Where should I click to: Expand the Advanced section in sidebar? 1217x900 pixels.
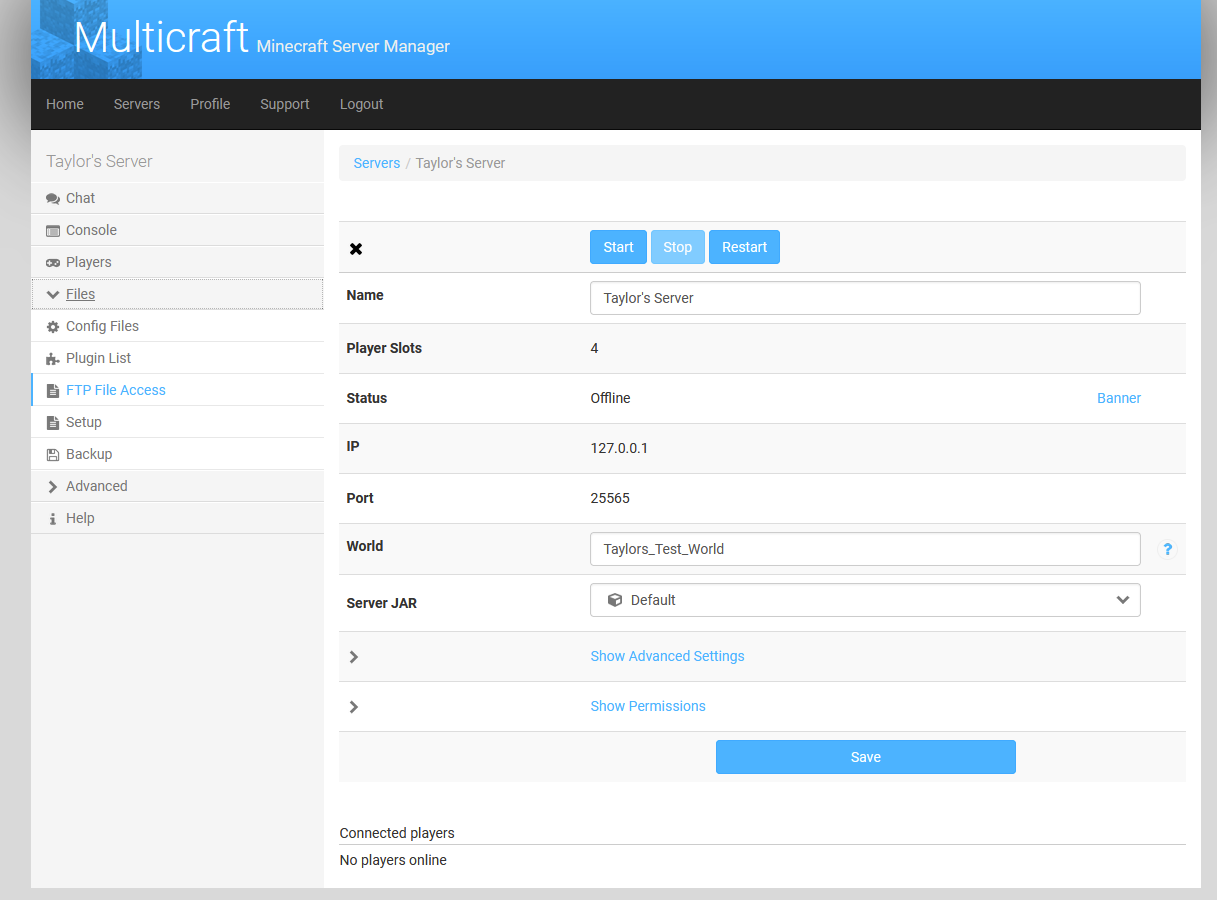coord(52,486)
